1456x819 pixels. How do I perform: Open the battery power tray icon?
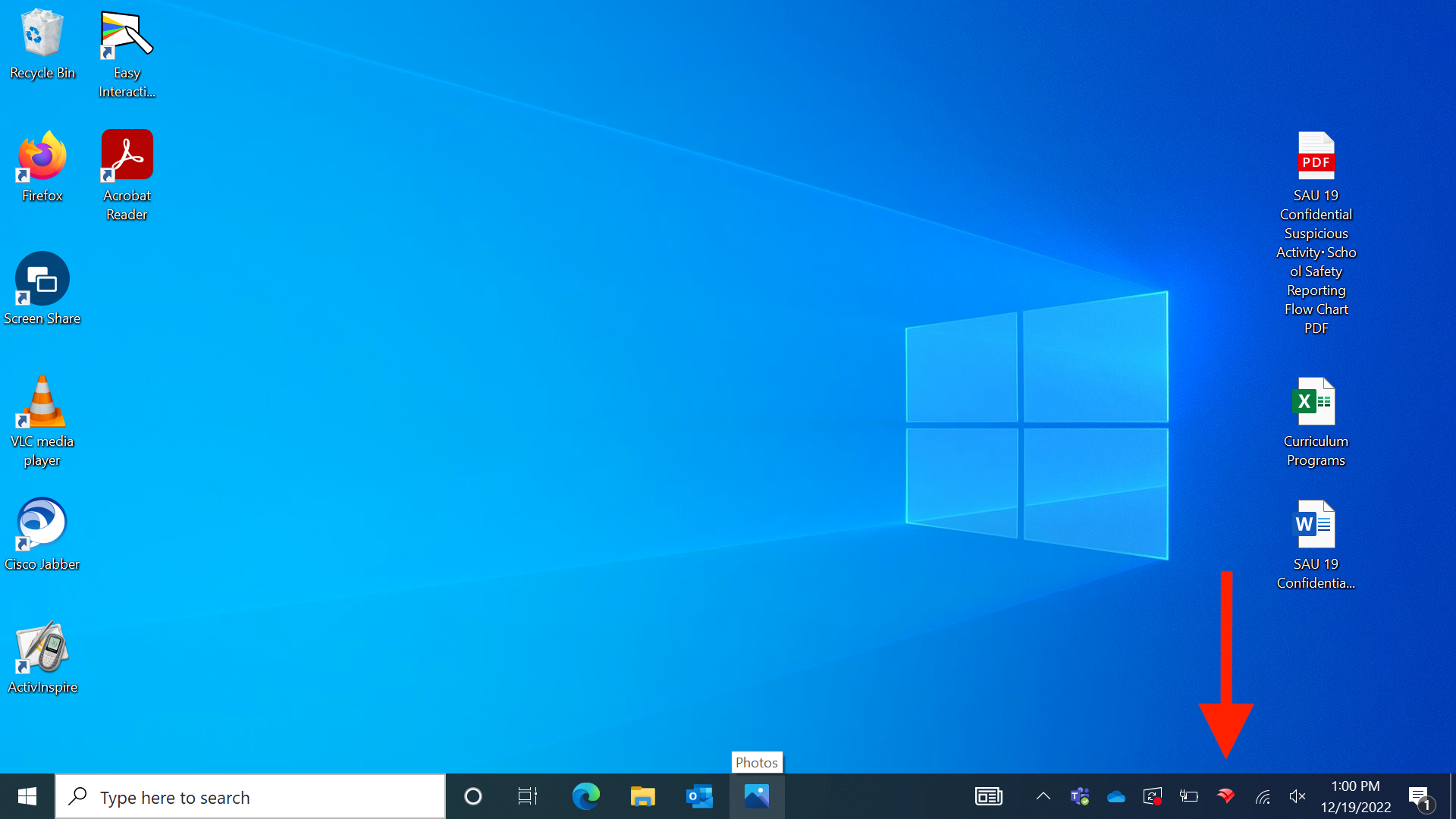click(1189, 796)
